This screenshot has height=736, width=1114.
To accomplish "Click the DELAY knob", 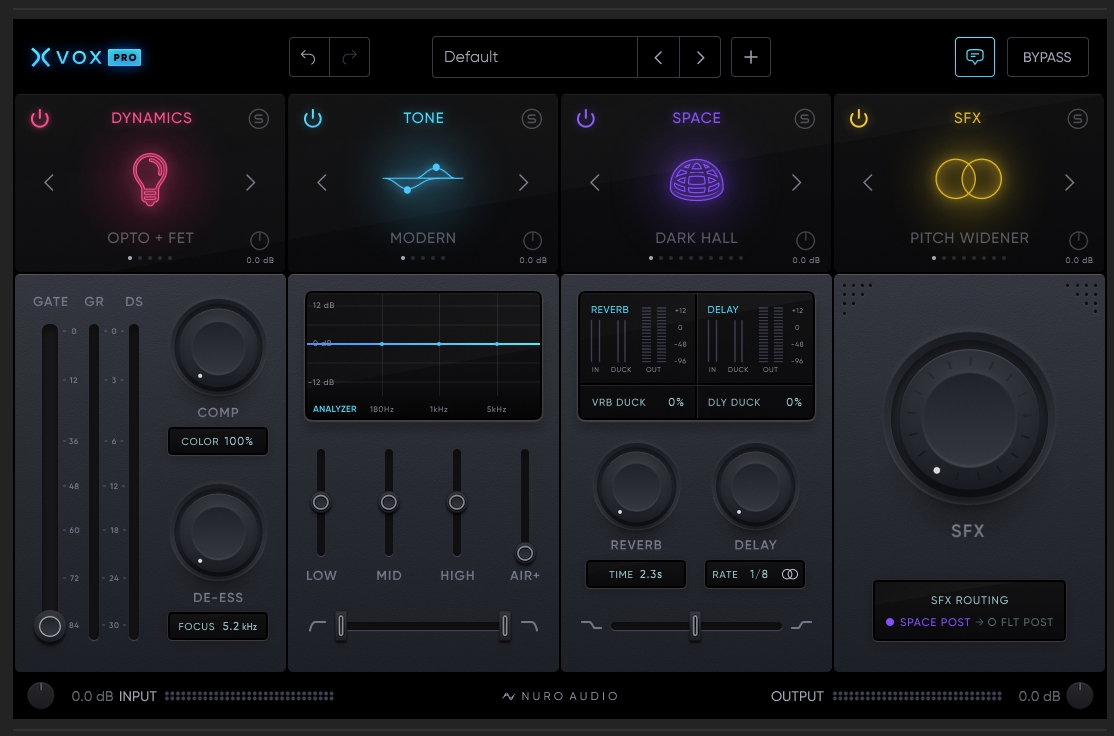I will coord(755,487).
